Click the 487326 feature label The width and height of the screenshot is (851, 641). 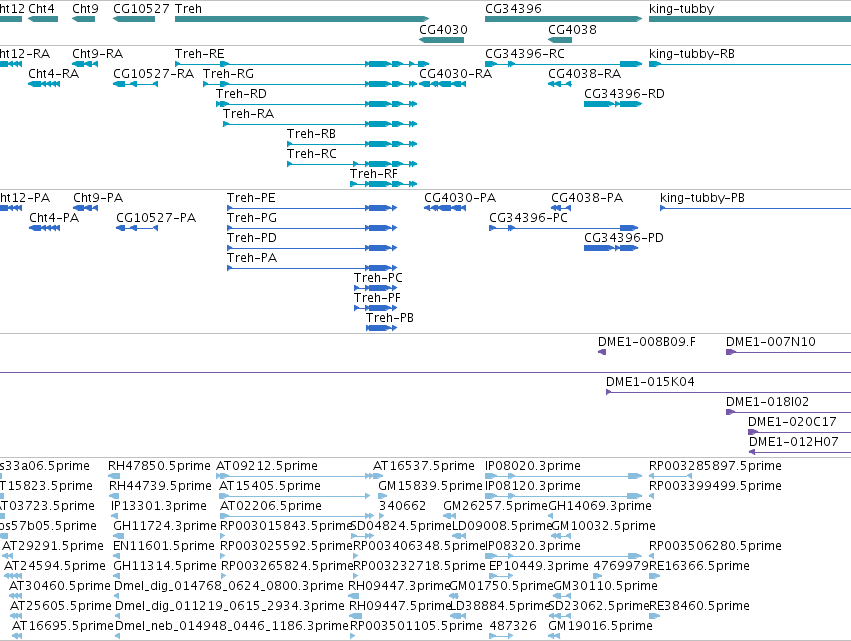[513, 626]
